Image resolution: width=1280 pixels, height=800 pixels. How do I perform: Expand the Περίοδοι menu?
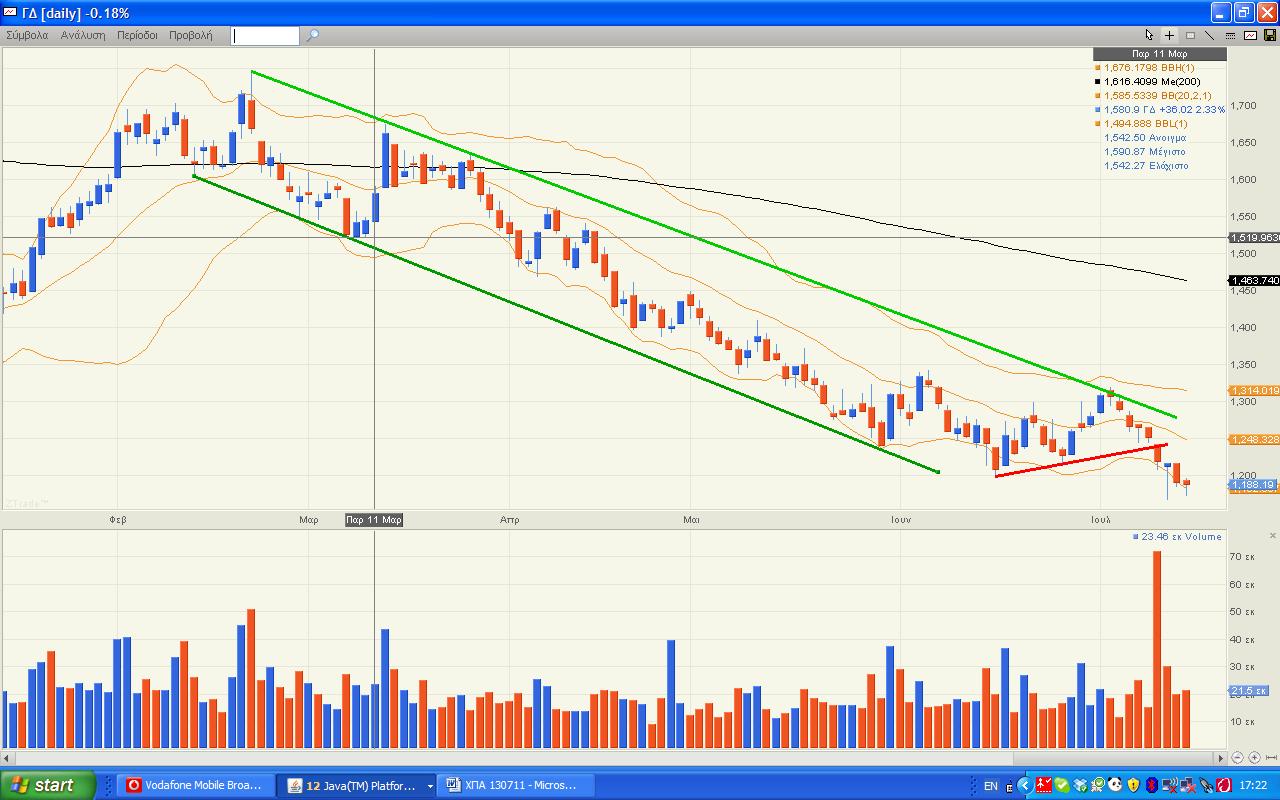coord(137,35)
